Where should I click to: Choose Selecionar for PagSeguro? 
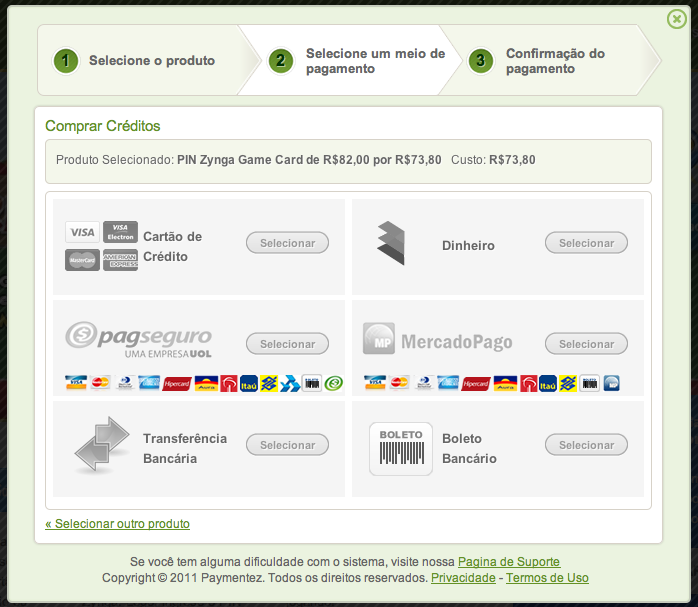[288, 344]
